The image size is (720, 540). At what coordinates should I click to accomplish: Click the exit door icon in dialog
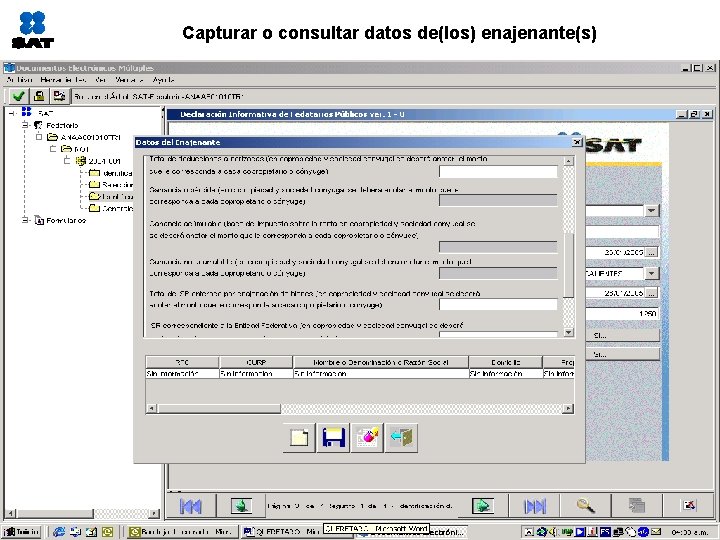point(401,438)
